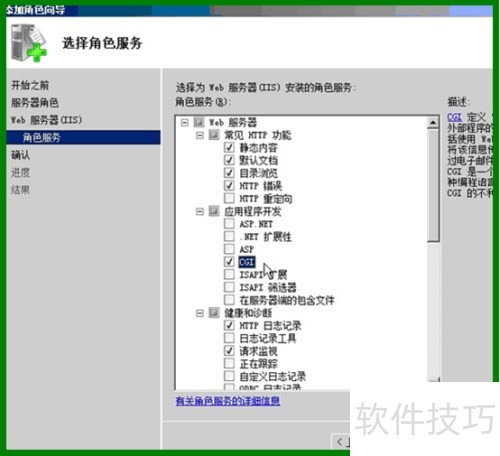Select the HTTP 重定向 label
500x456 pixels.
click(x=266, y=198)
